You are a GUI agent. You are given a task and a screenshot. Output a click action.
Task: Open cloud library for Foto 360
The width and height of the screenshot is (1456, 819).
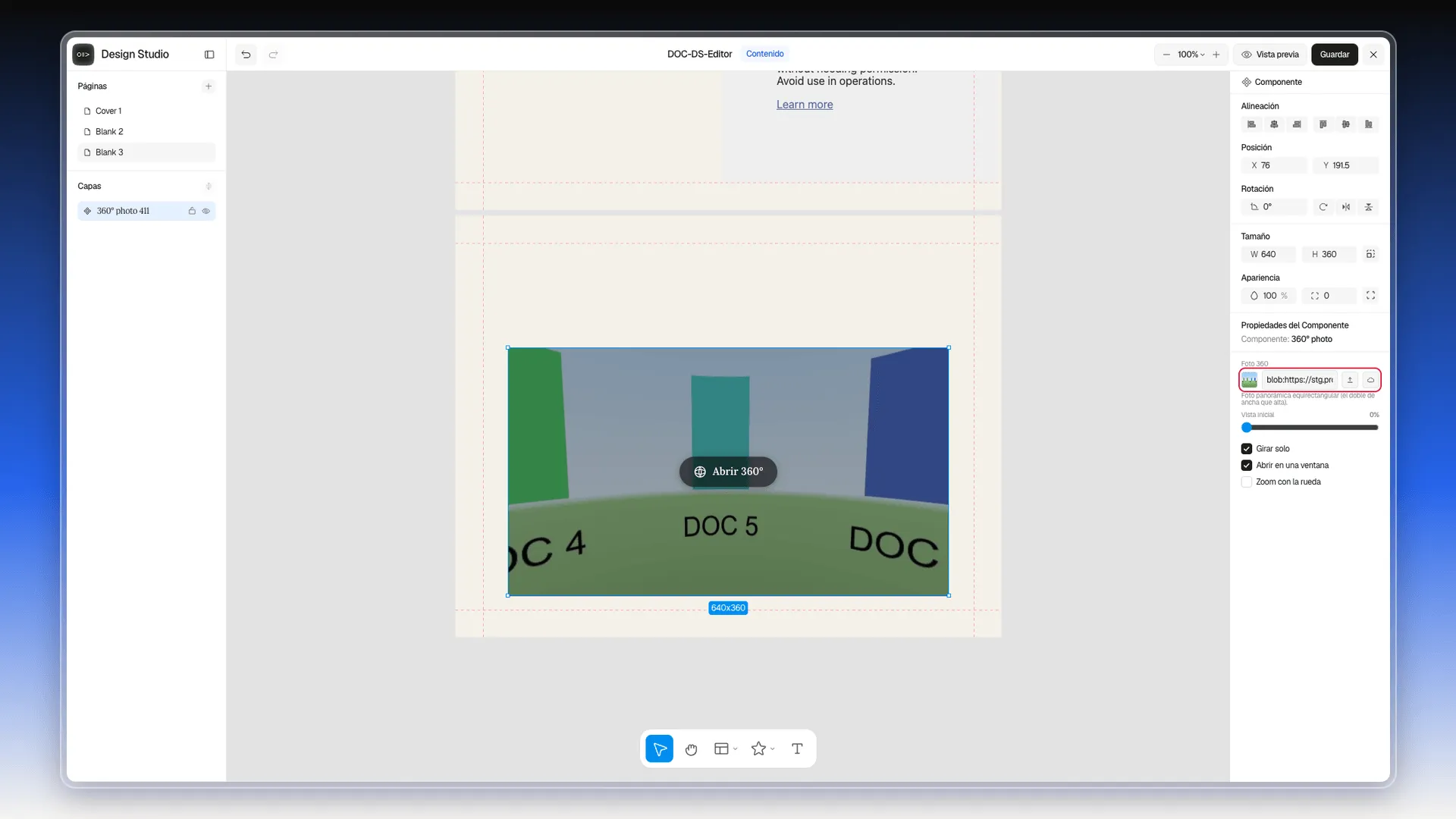tap(1370, 380)
